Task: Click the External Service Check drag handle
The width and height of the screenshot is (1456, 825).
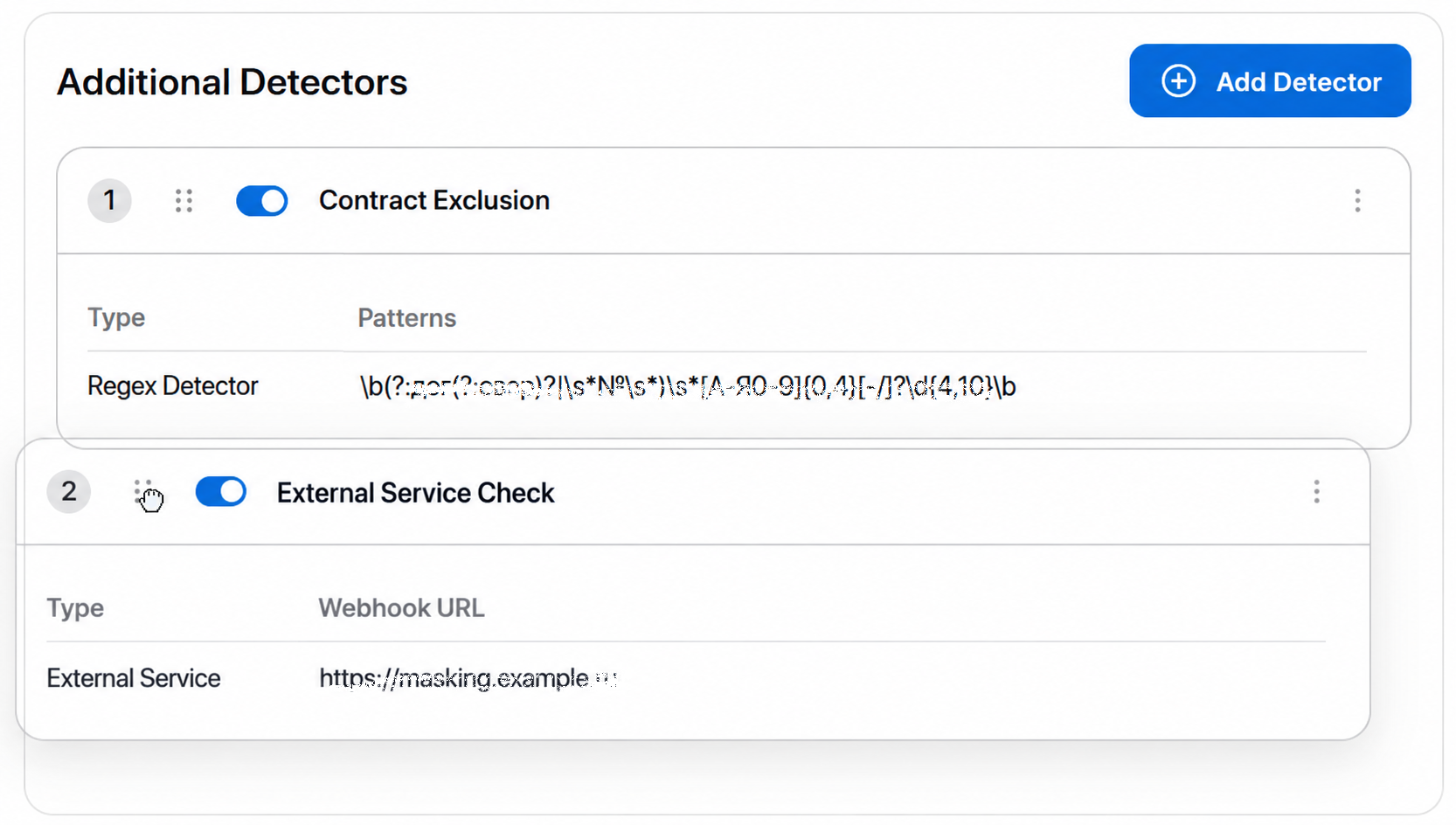Action: coord(143,492)
